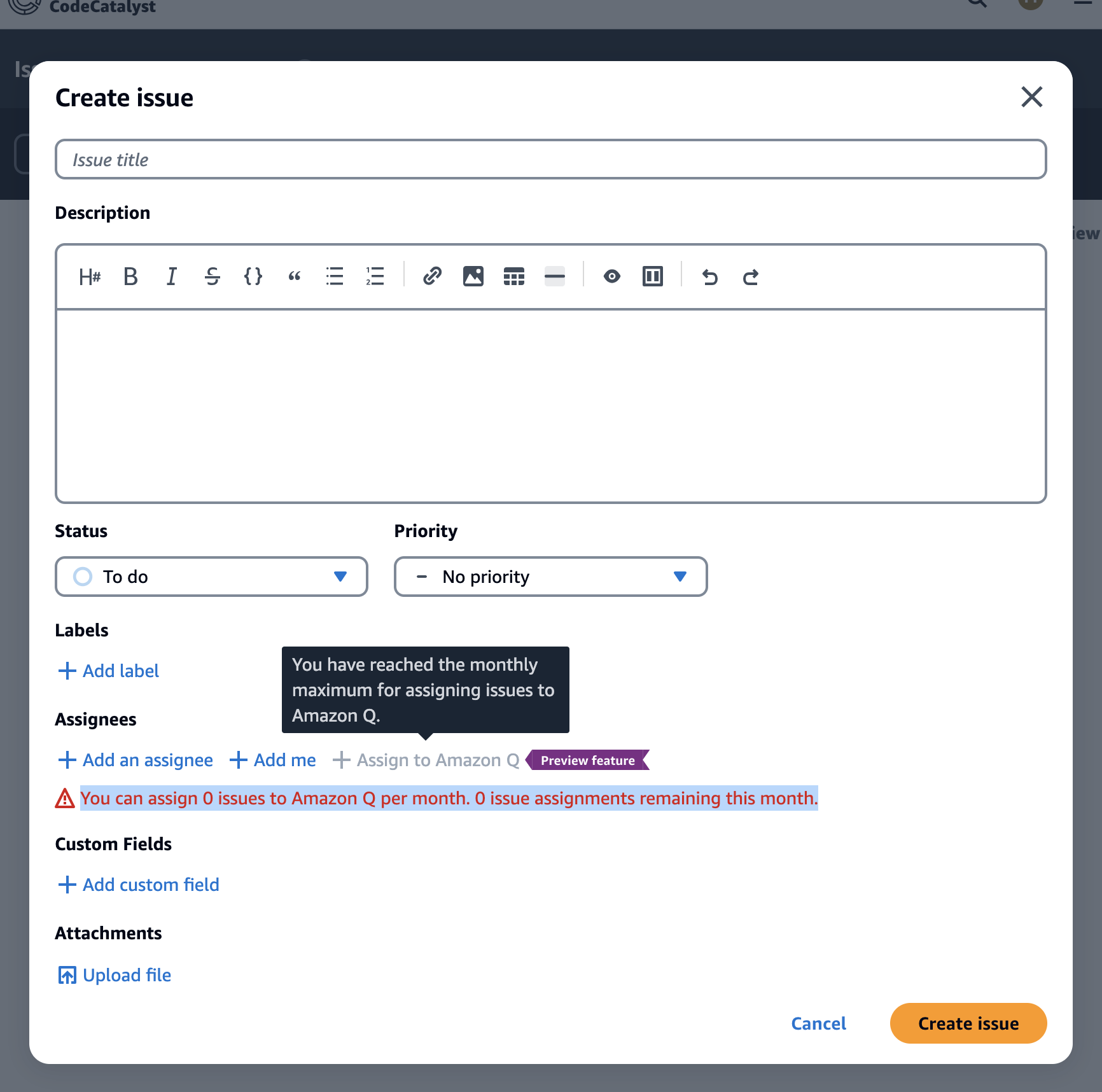Open the No priority dropdown
The height and width of the screenshot is (1092, 1102).
(550, 577)
